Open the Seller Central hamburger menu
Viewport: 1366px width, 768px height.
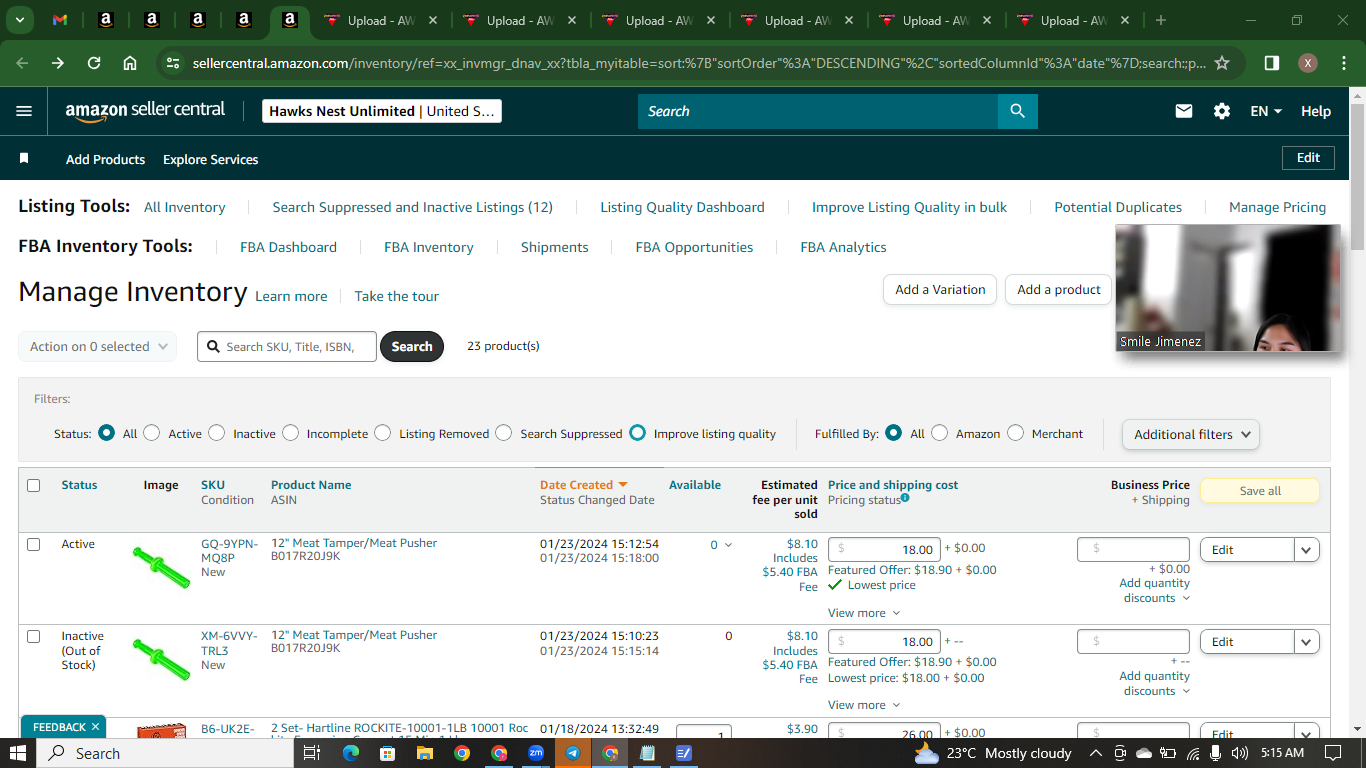coord(24,111)
